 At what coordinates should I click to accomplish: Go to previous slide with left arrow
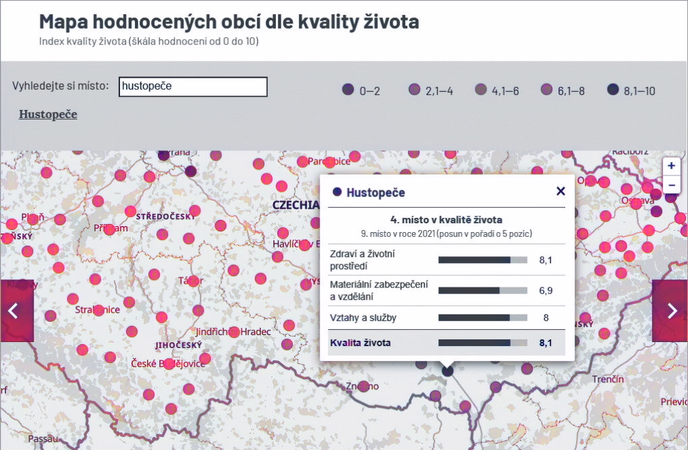coord(15,310)
